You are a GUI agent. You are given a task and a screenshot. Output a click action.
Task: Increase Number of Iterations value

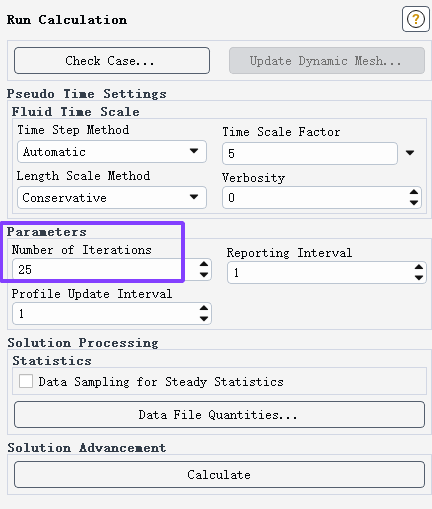coord(204,264)
